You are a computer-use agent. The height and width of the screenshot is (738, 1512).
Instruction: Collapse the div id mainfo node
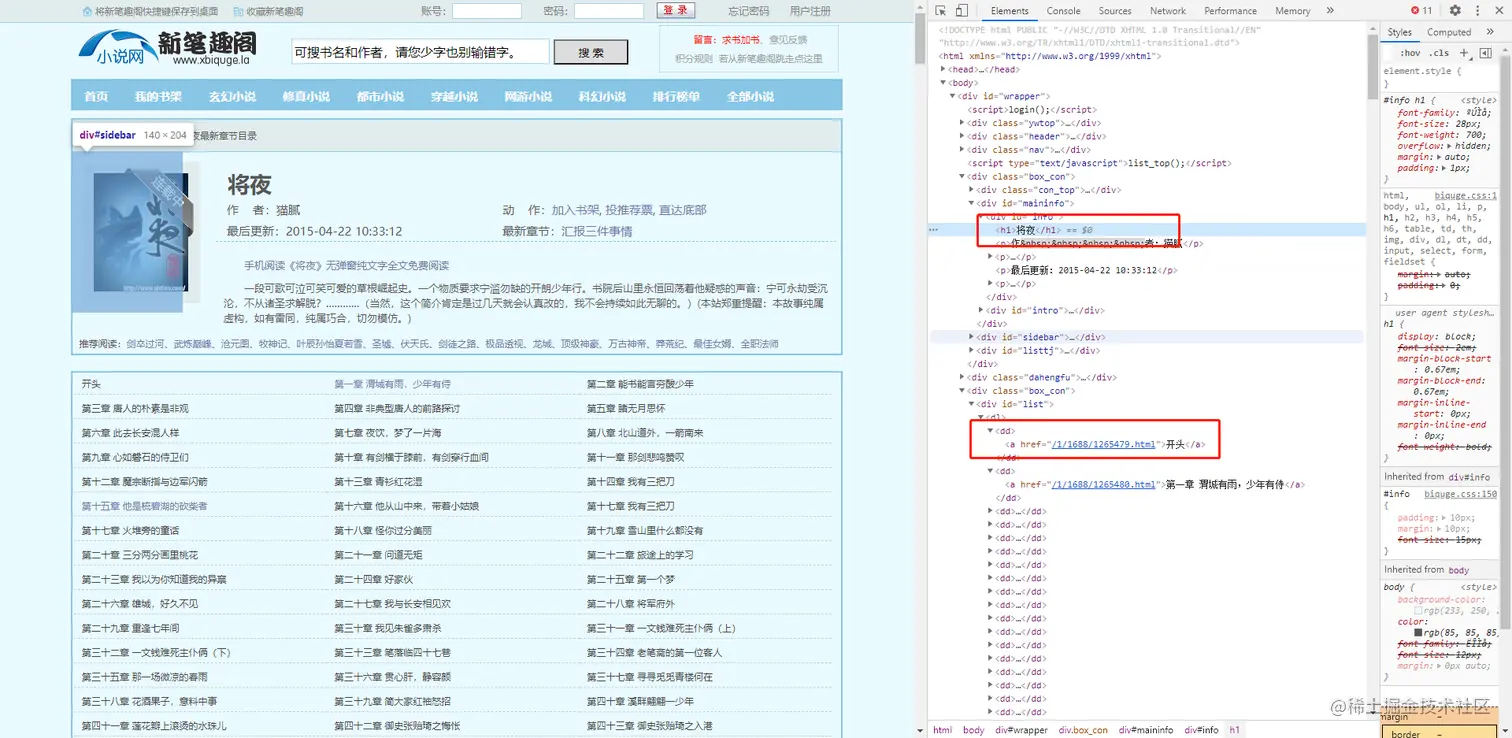[x=971, y=203]
